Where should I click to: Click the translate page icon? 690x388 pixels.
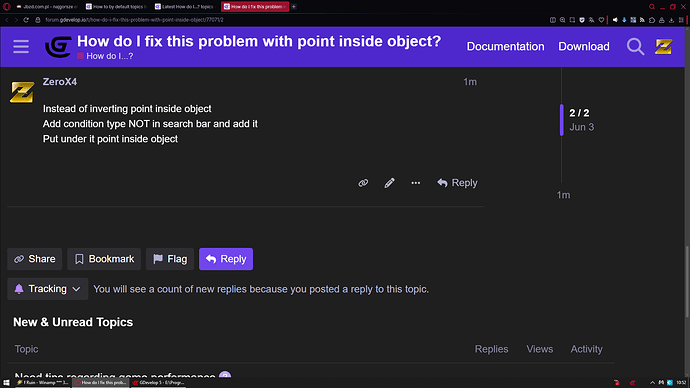(591, 20)
